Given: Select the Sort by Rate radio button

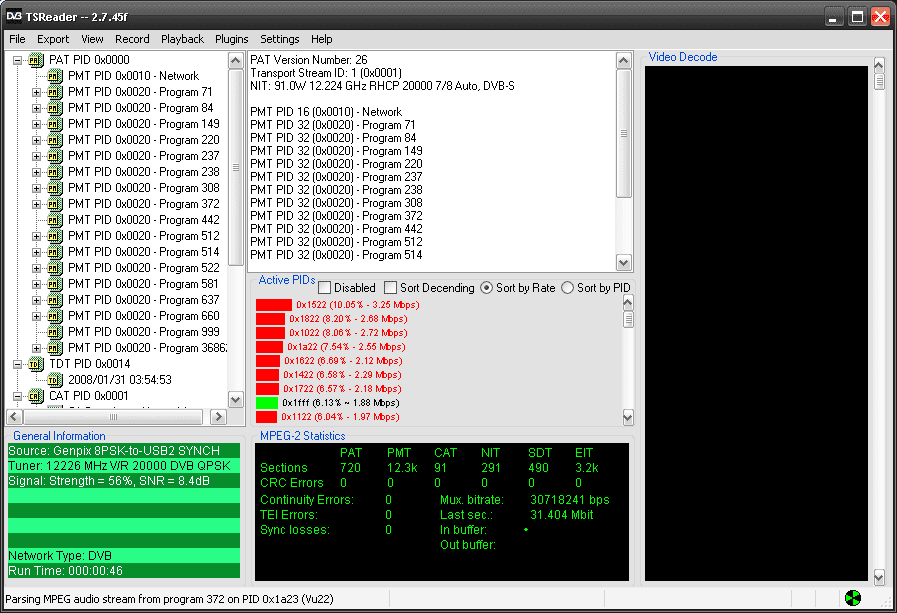Looking at the screenshot, I should (486, 288).
